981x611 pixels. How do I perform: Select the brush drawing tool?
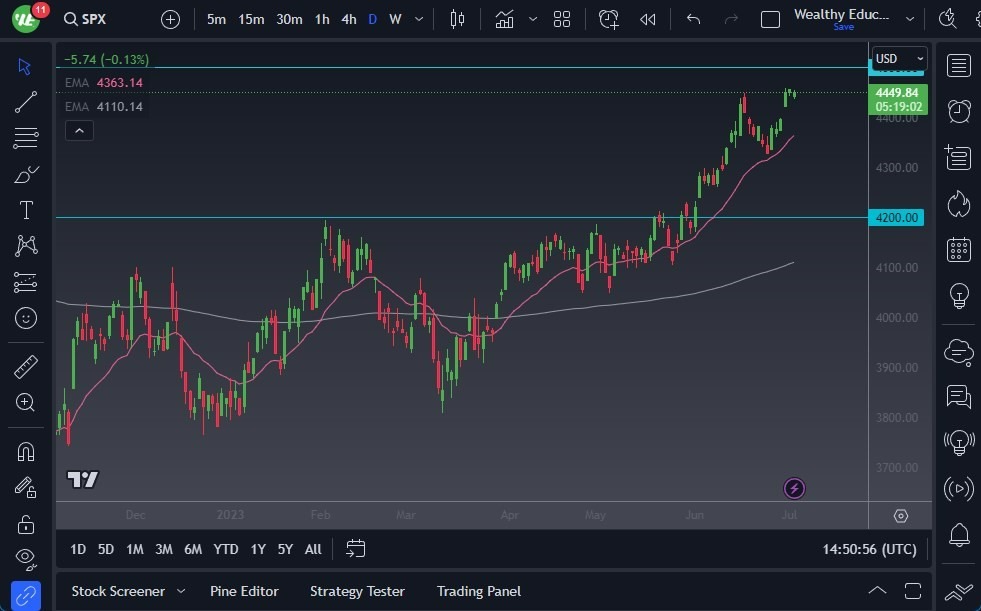click(x=26, y=174)
